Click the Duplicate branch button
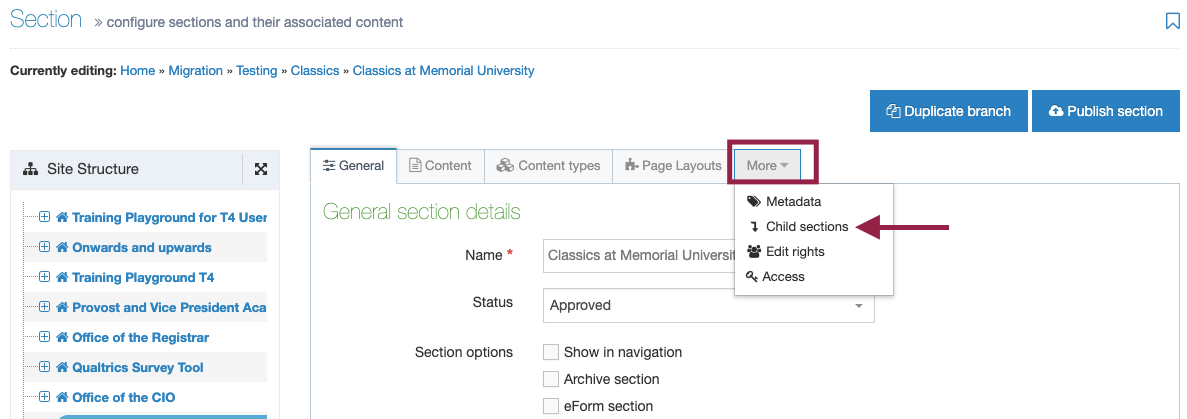The height and width of the screenshot is (419, 1187). pos(949,111)
